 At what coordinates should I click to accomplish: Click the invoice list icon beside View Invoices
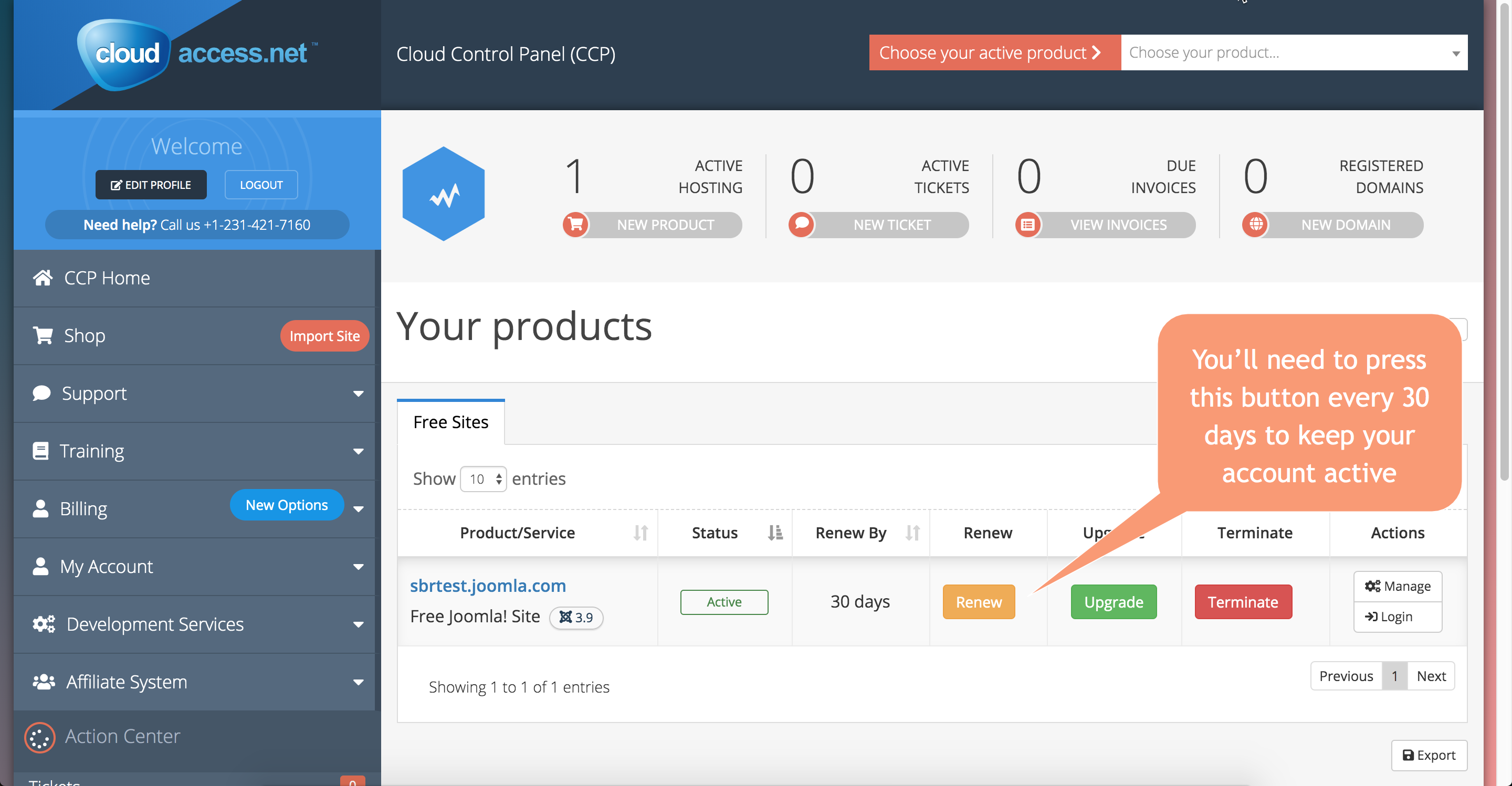pyautogui.click(x=1028, y=225)
